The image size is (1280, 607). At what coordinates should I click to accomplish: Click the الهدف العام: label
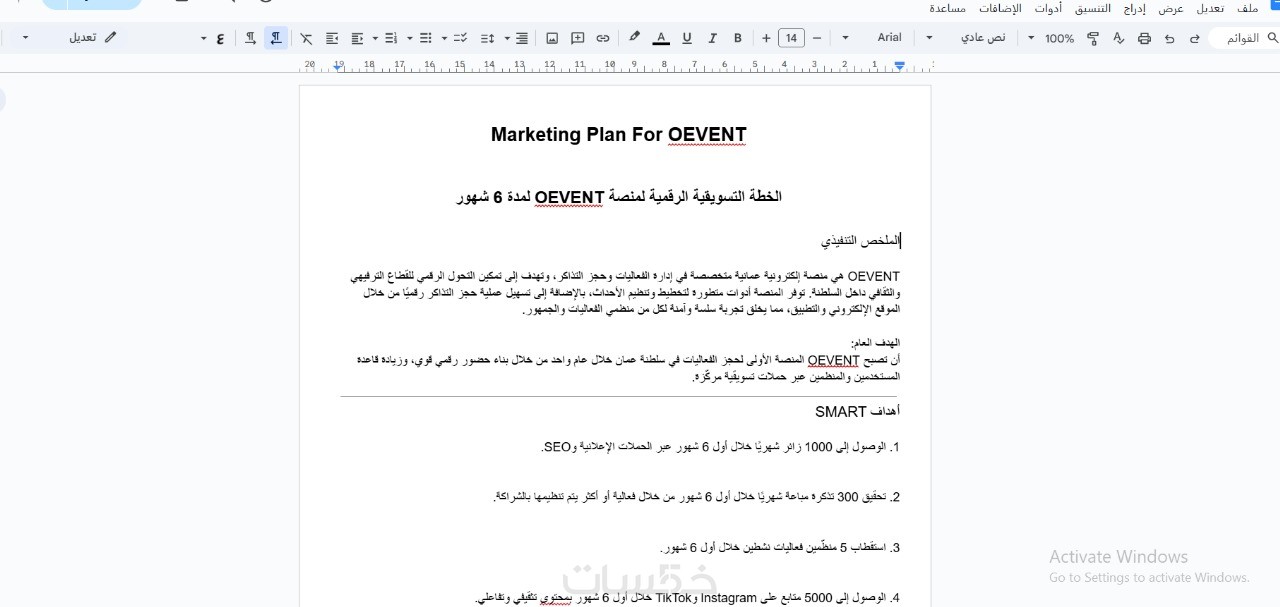point(875,343)
